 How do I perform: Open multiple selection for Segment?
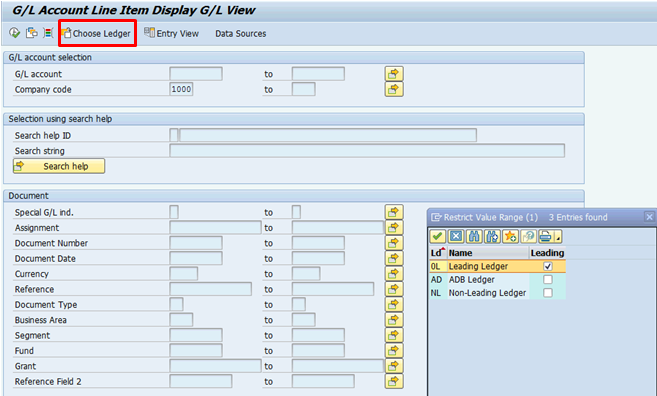tap(394, 335)
